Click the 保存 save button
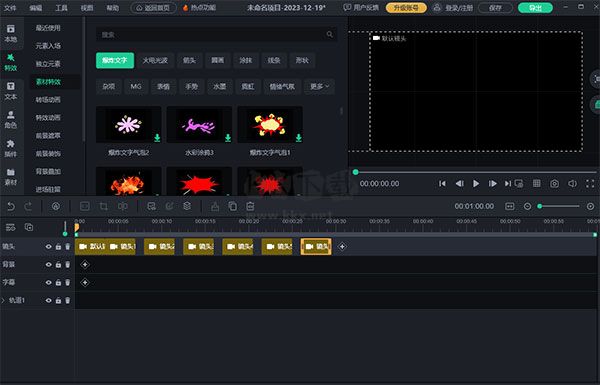This screenshot has width=600, height=385. (x=495, y=8)
